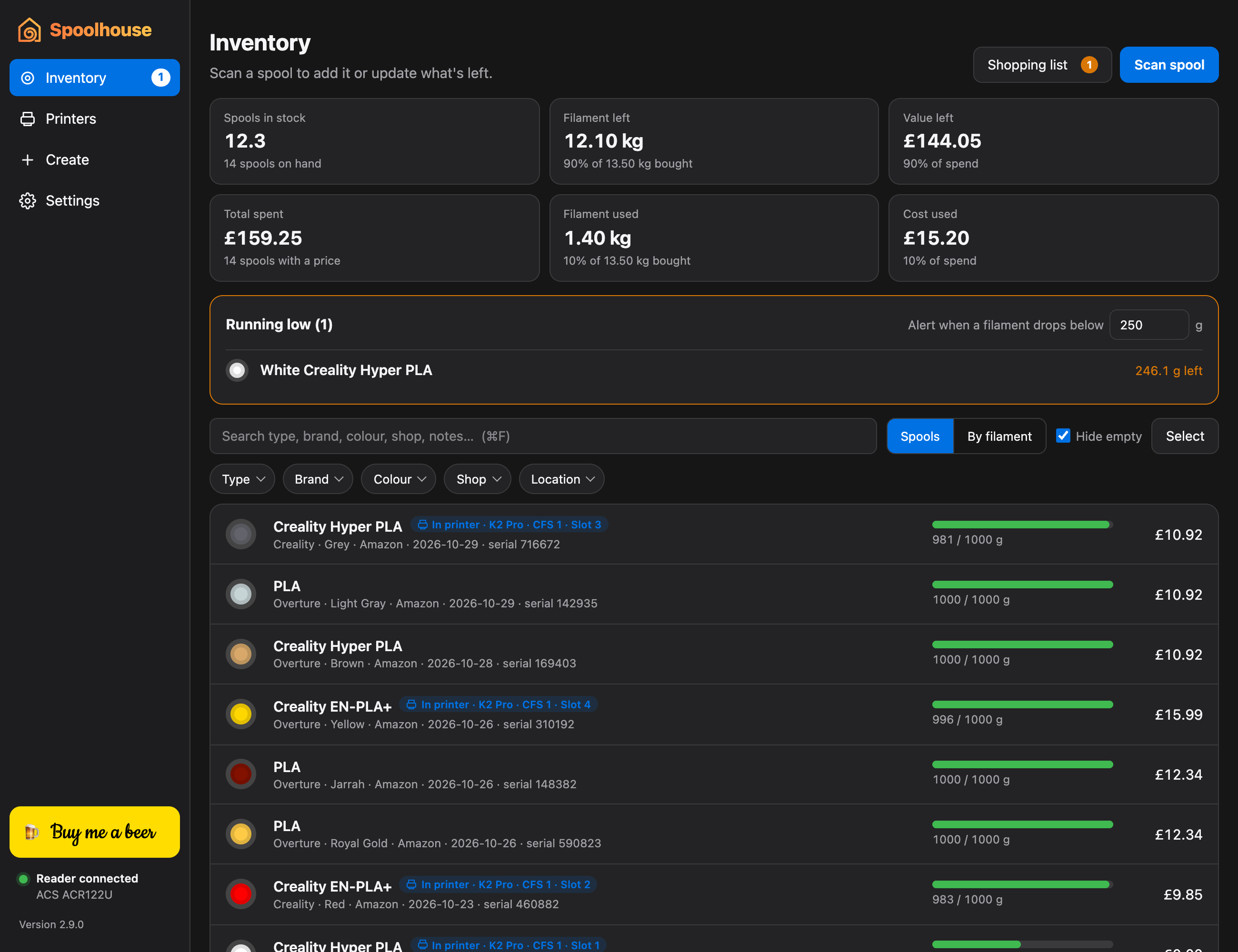Click the Shopping list count badge
This screenshot has width=1238, height=952.
tap(1089, 65)
